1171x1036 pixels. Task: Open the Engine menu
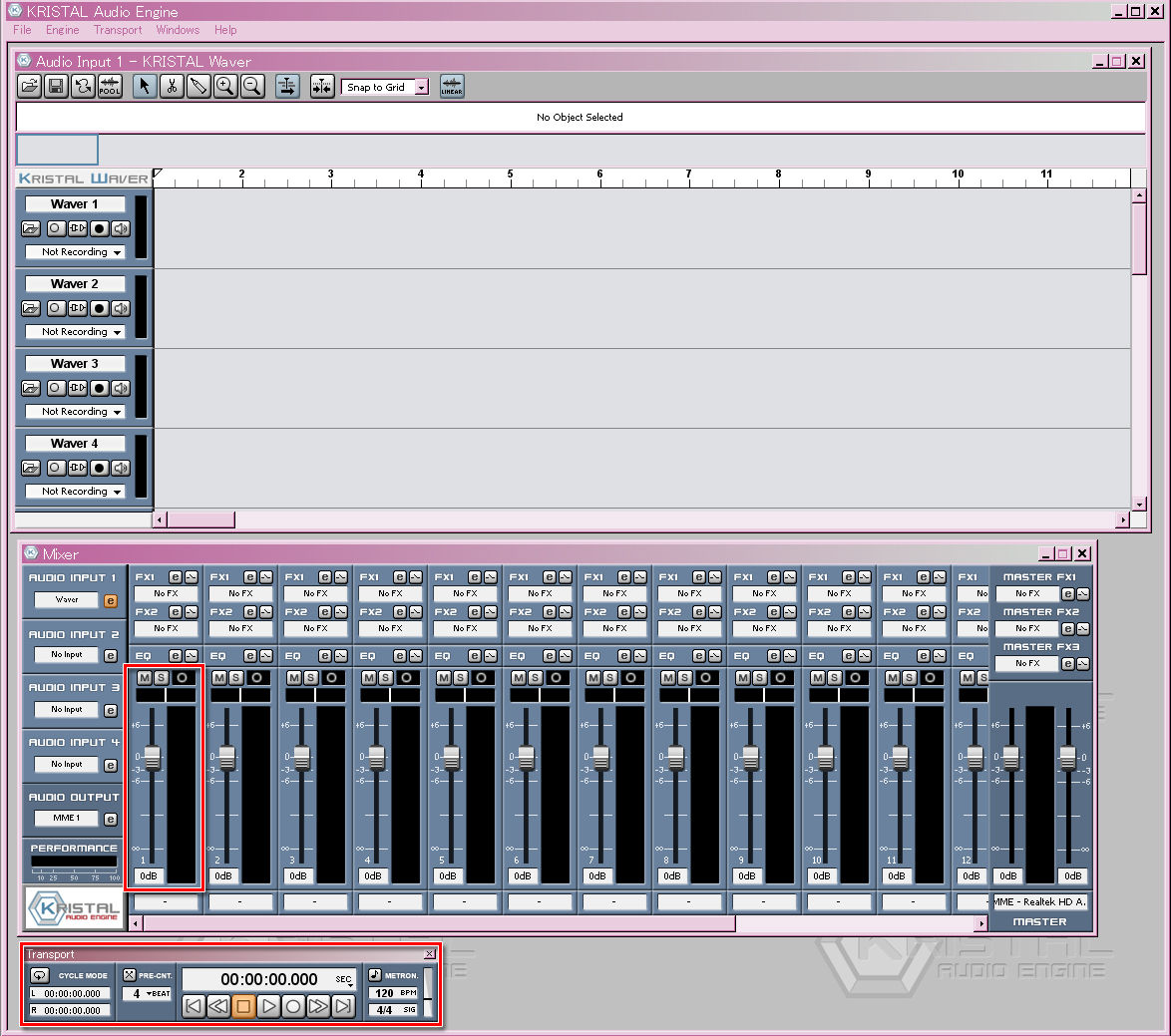[x=62, y=30]
